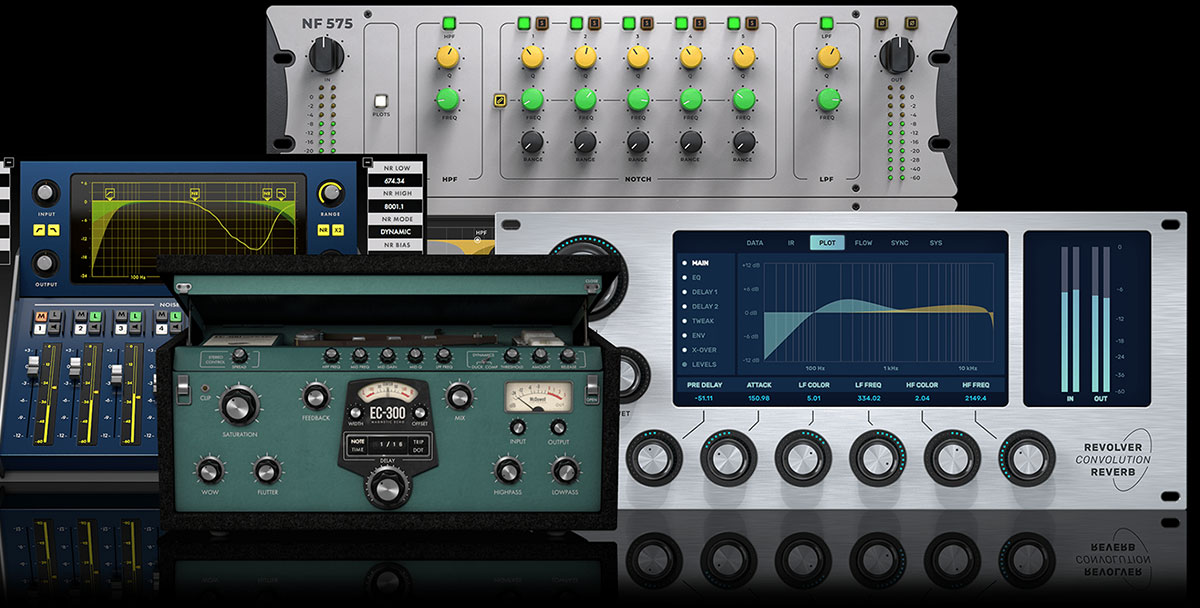Viewport: 1200px width, 608px height.
Task: Click the right yellow filter-shape button under INPUT
Action: coord(56,231)
